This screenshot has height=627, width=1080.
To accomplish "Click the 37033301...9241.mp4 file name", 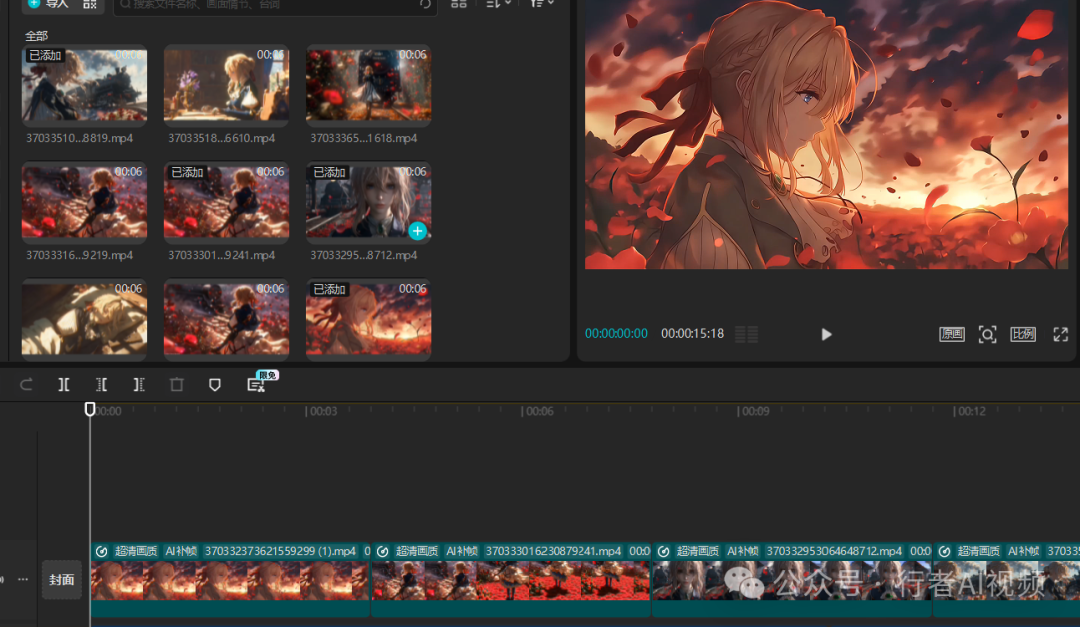I will 221,256.
